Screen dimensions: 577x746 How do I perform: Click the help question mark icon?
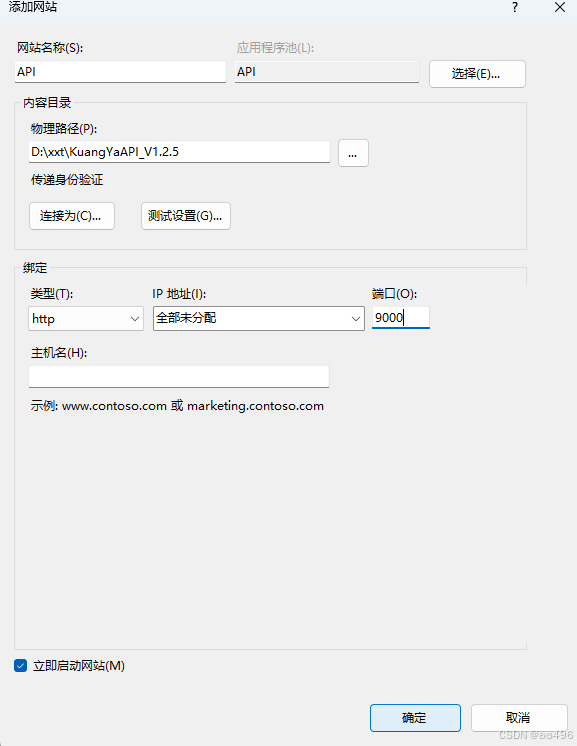click(515, 7)
